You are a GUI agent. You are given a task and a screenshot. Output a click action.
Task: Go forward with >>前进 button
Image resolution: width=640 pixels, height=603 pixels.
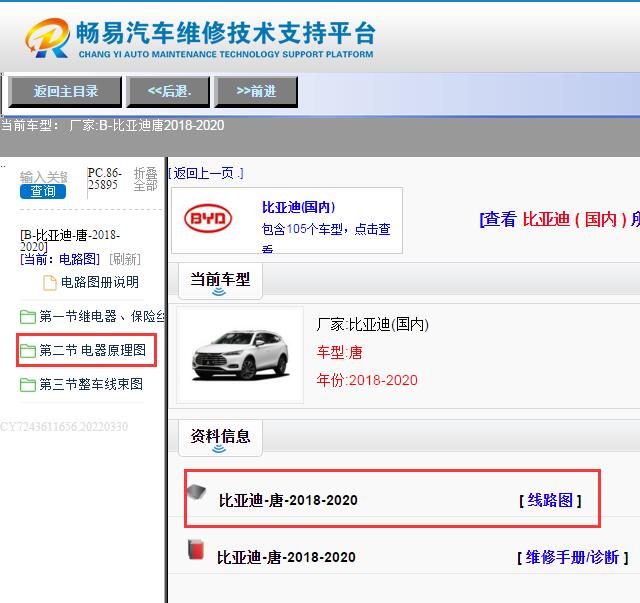tap(256, 91)
